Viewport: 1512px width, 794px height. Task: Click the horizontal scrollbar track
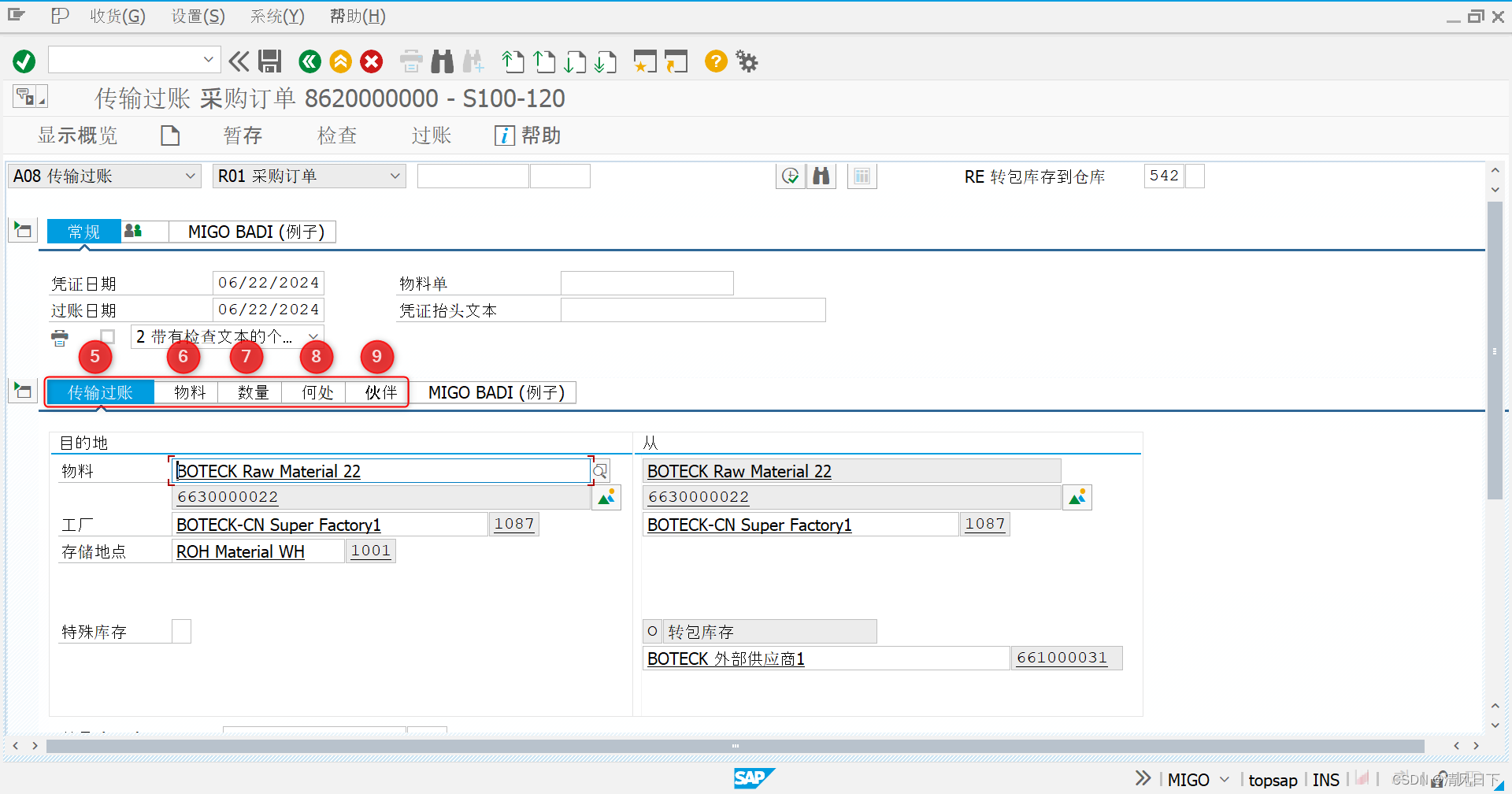(x=735, y=745)
